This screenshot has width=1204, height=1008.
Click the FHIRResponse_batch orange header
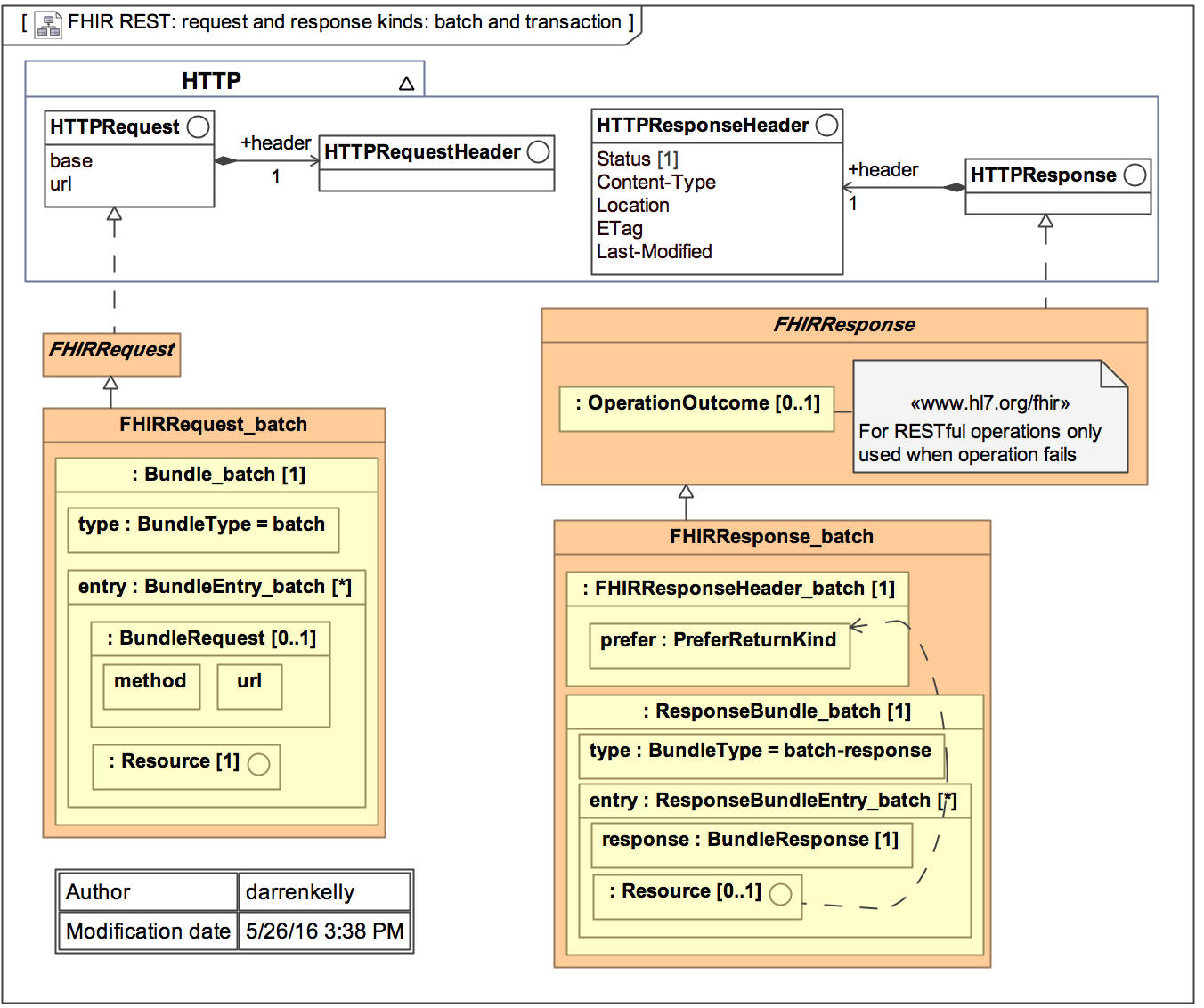(x=771, y=537)
